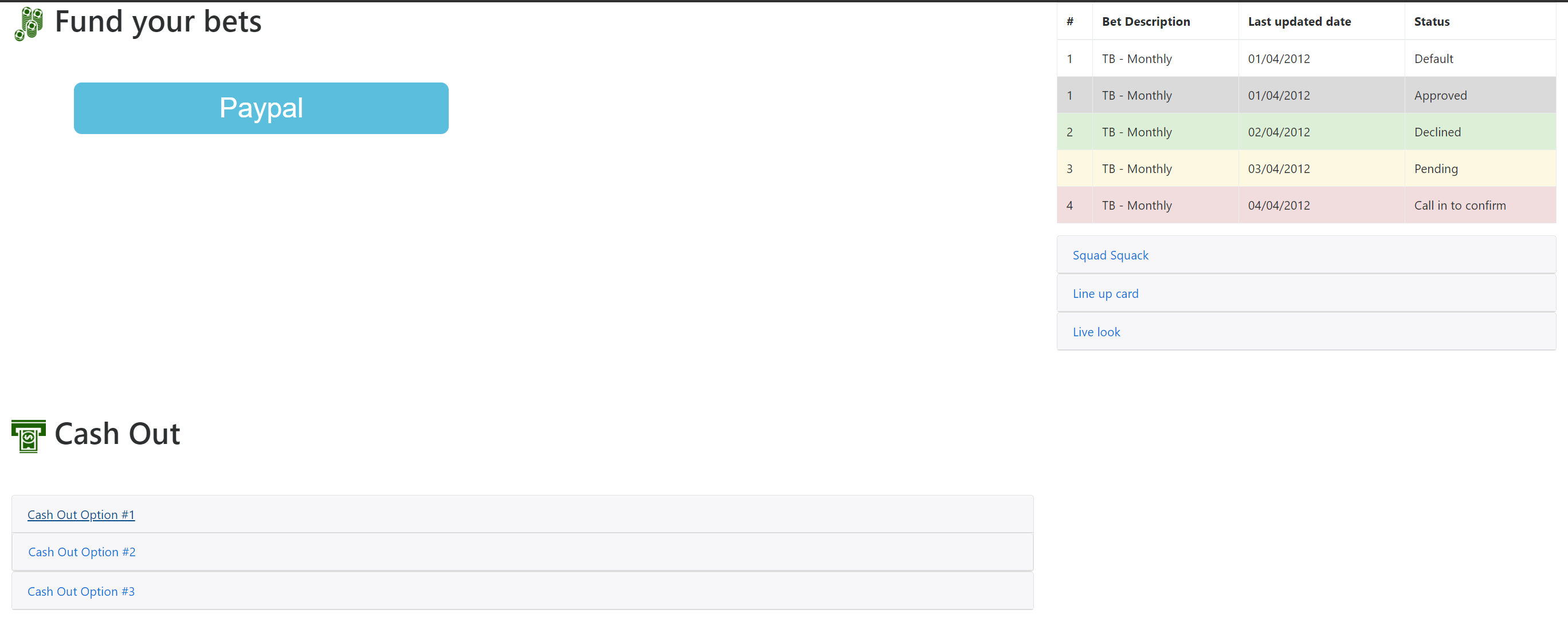Image resolution: width=1568 pixels, height=629 pixels.
Task: Expand Cash Out Option #2 panel
Action: pyautogui.click(x=81, y=552)
